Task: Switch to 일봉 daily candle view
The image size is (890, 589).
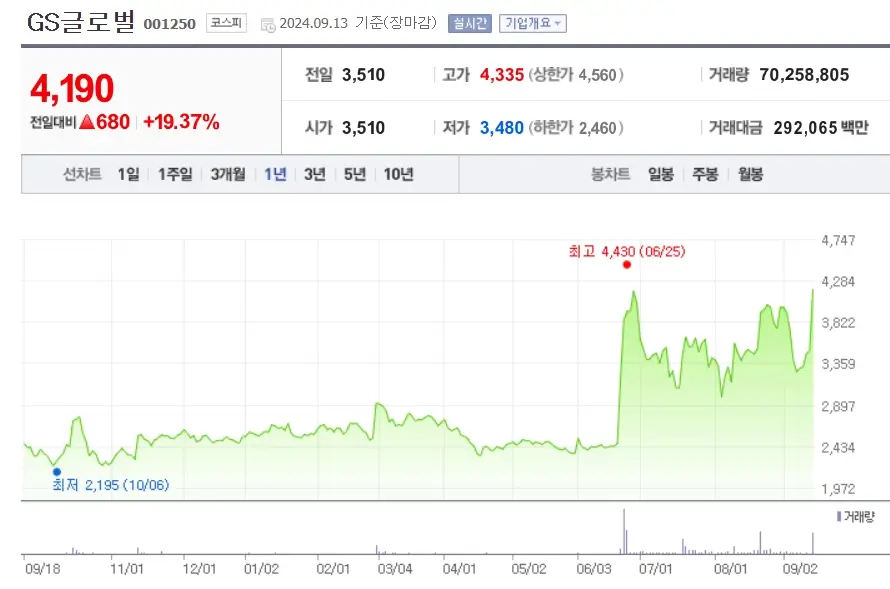Action: point(660,173)
